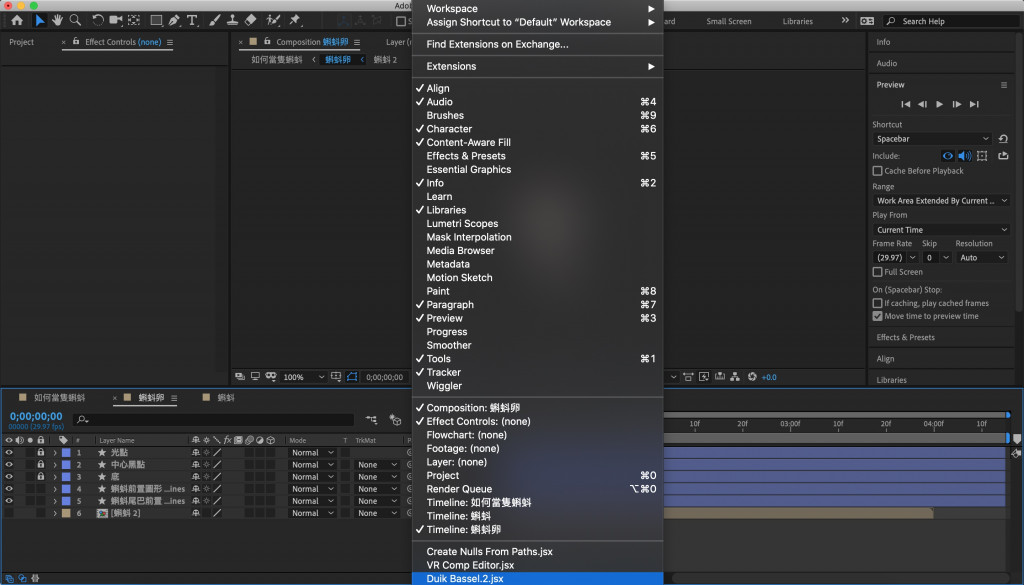Image resolution: width=1024 pixels, height=585 pixels.
Task: Select the Brush tool
Action: click(x=214, y=20)
